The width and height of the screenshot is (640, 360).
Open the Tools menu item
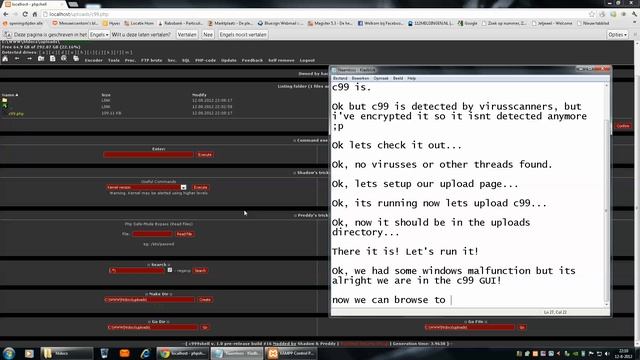(114, 60)
